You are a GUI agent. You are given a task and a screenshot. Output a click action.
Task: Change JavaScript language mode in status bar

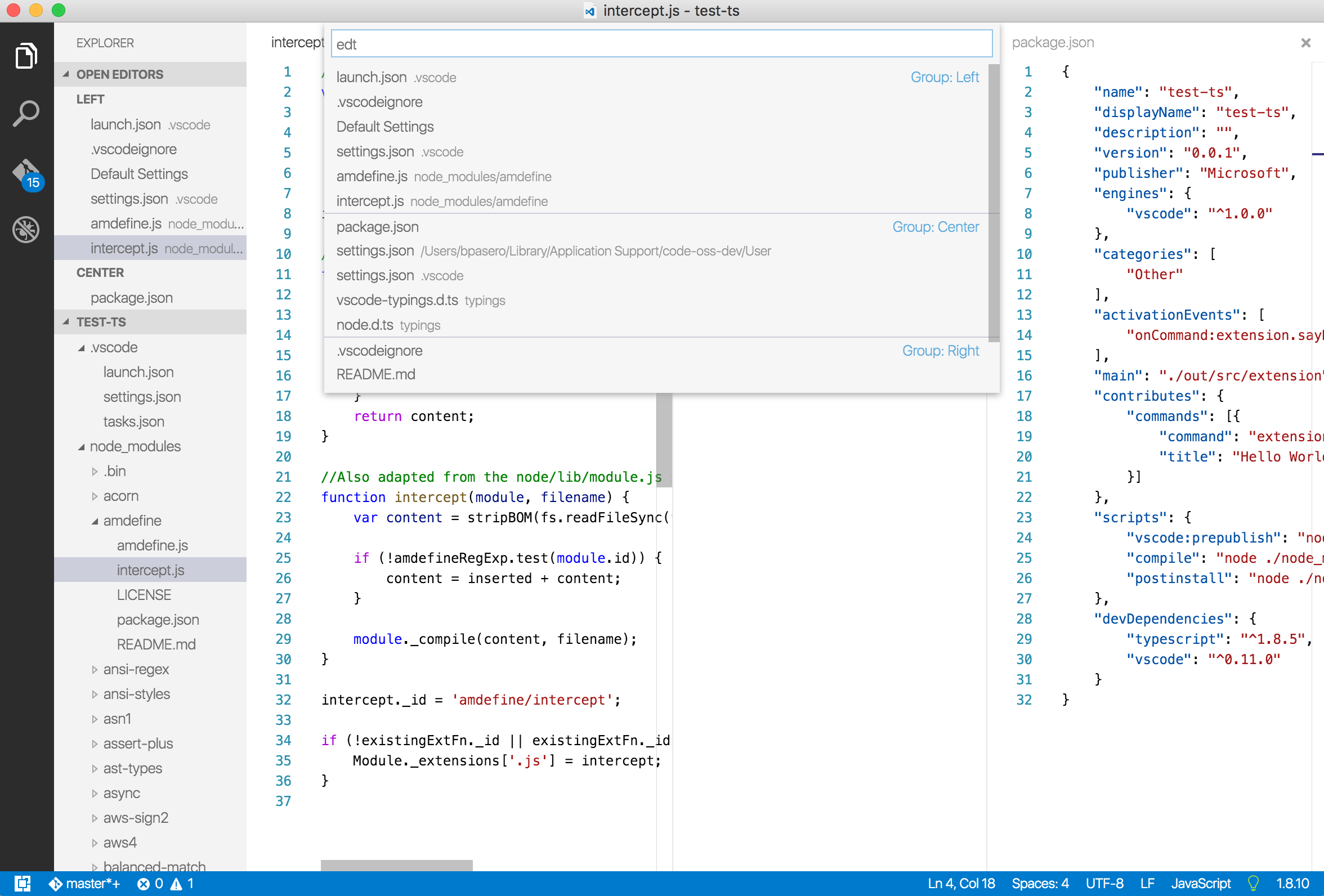coord(1200,884)
